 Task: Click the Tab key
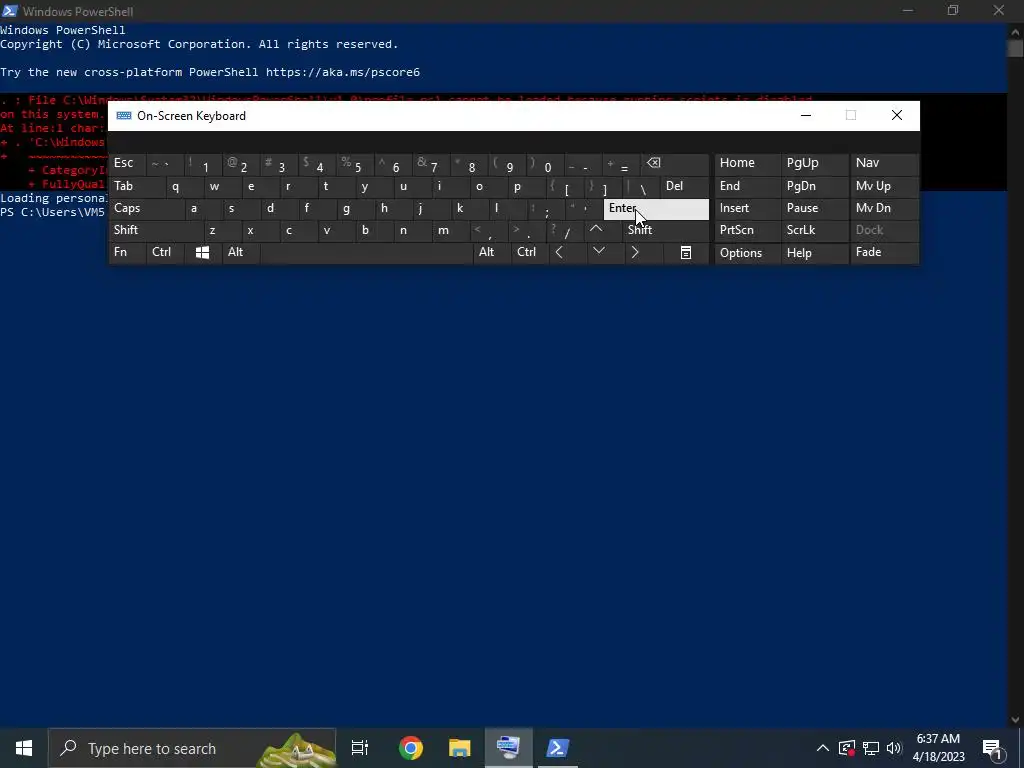136,186
